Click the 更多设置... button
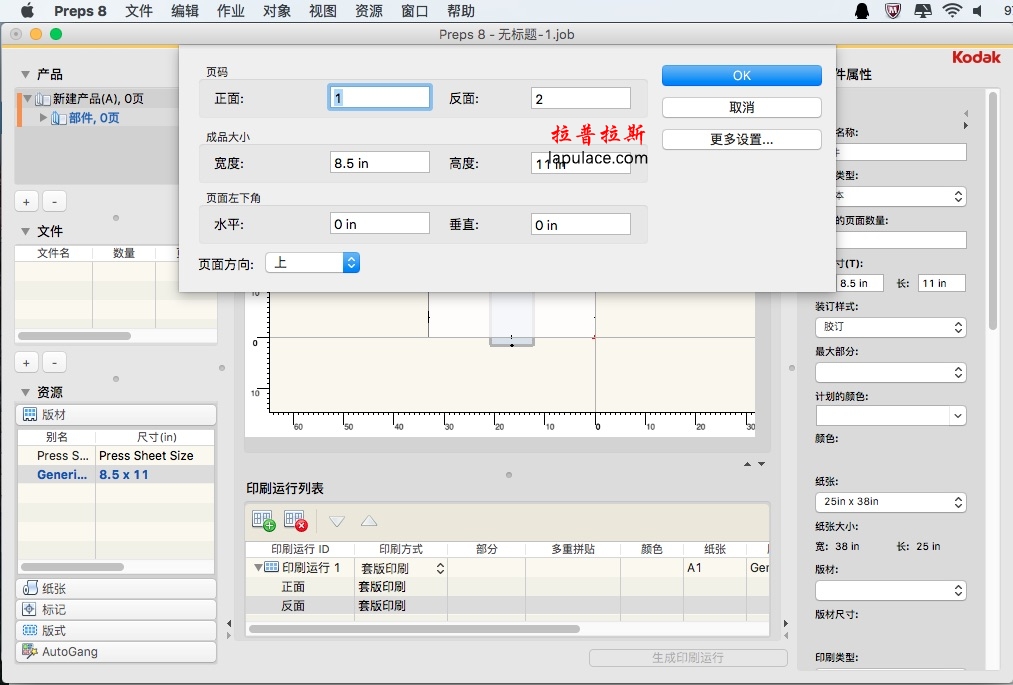The image size is (1013, 685). pyautogui.click(x=741, y=140)
